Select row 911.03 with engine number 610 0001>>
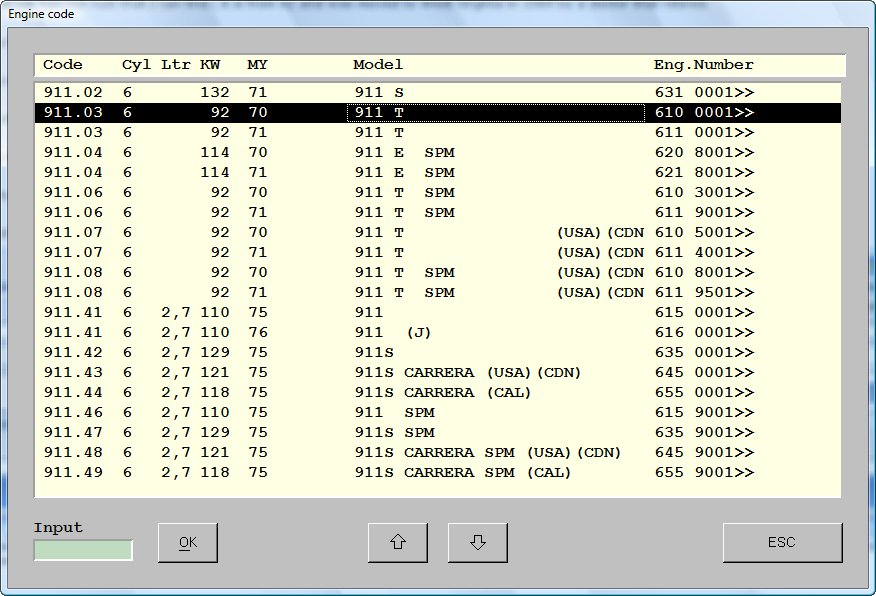876x596 pixels. click(x=437, y=112)
